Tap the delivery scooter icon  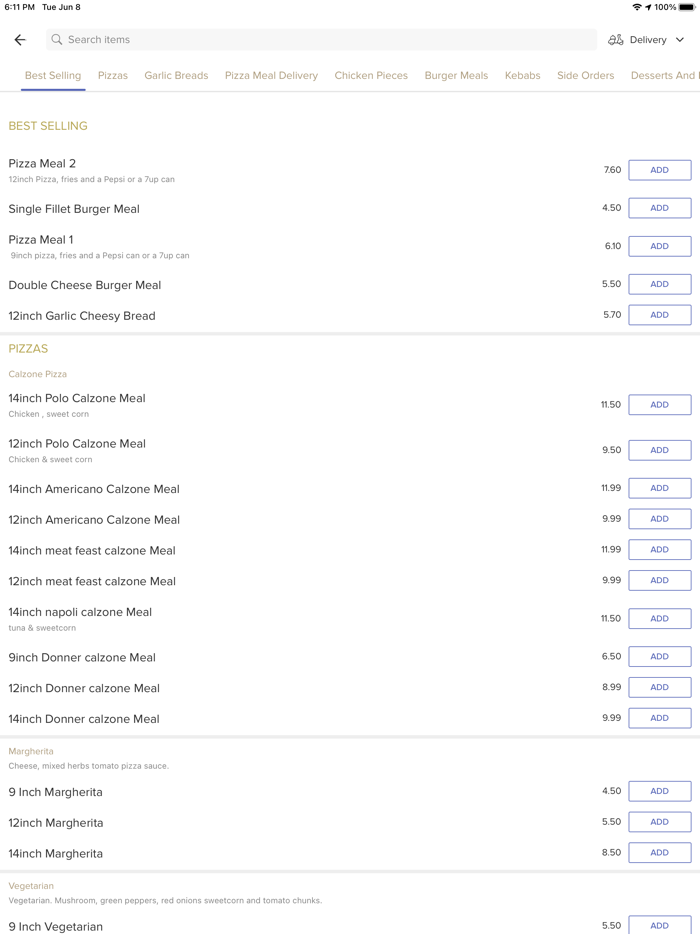(x=616, y=40)
